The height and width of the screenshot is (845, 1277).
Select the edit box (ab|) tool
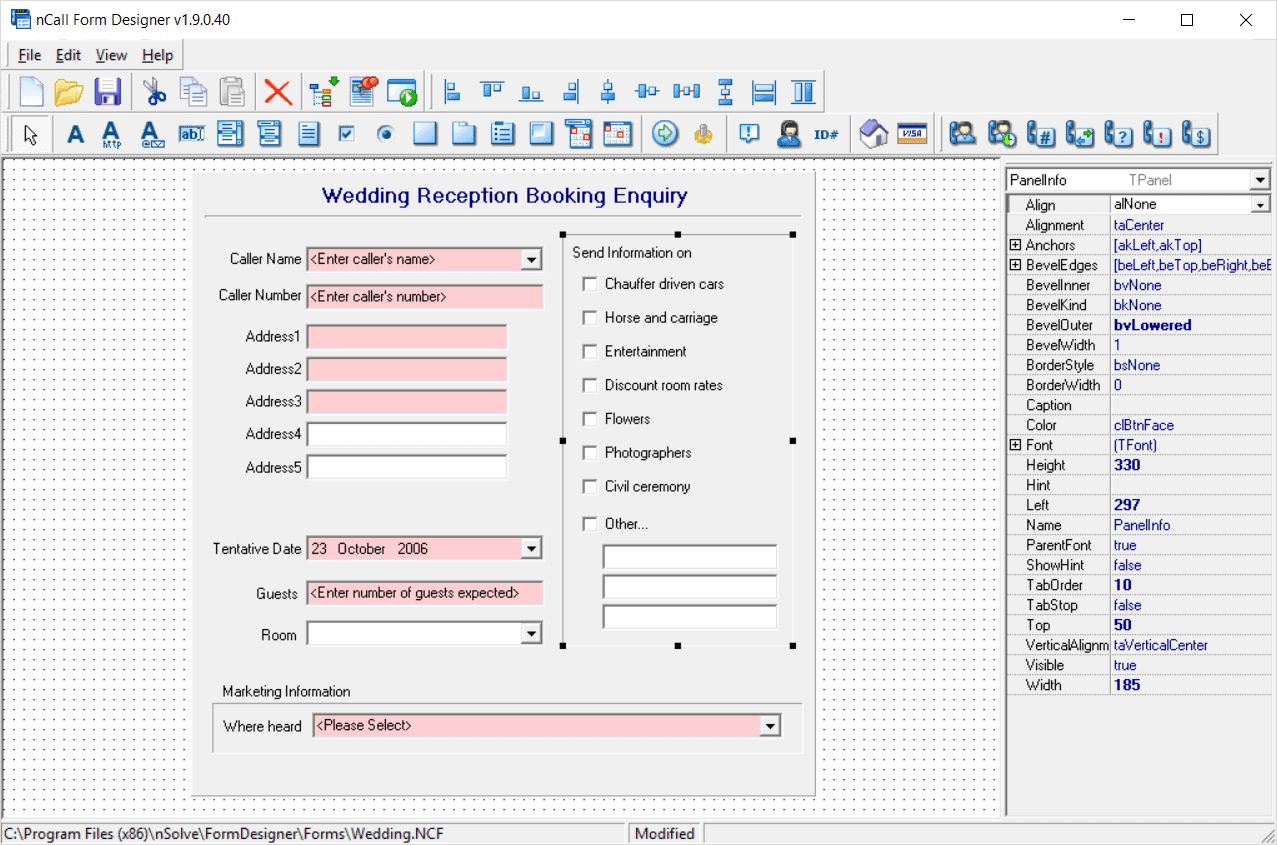[191, 133]
